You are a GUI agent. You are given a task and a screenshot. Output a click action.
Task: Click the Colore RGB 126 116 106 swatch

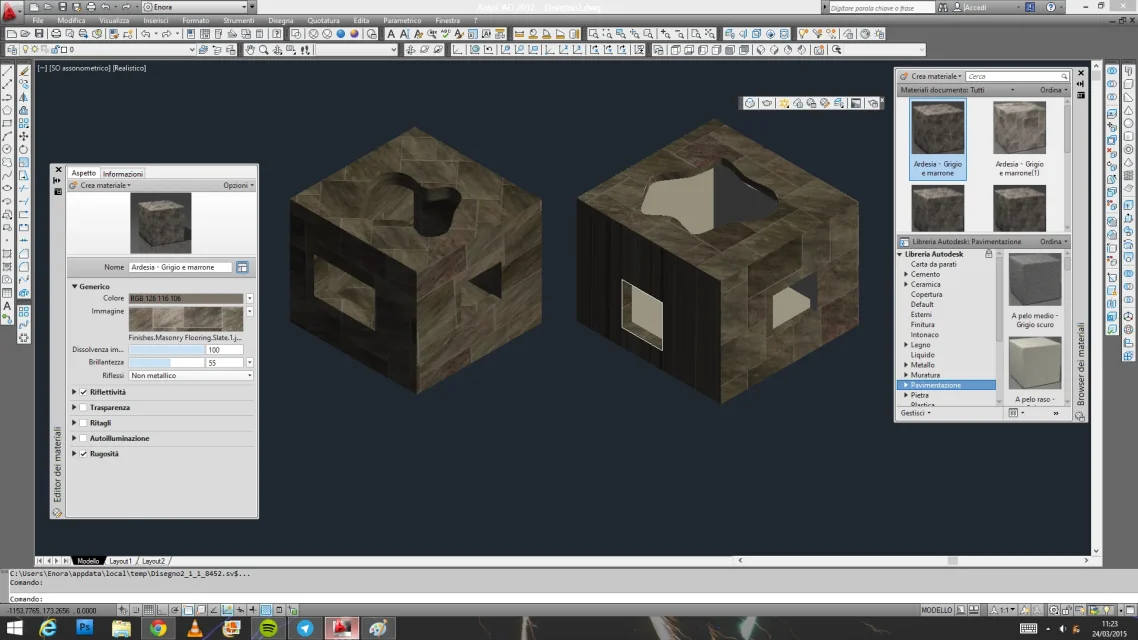coord(186,298)
